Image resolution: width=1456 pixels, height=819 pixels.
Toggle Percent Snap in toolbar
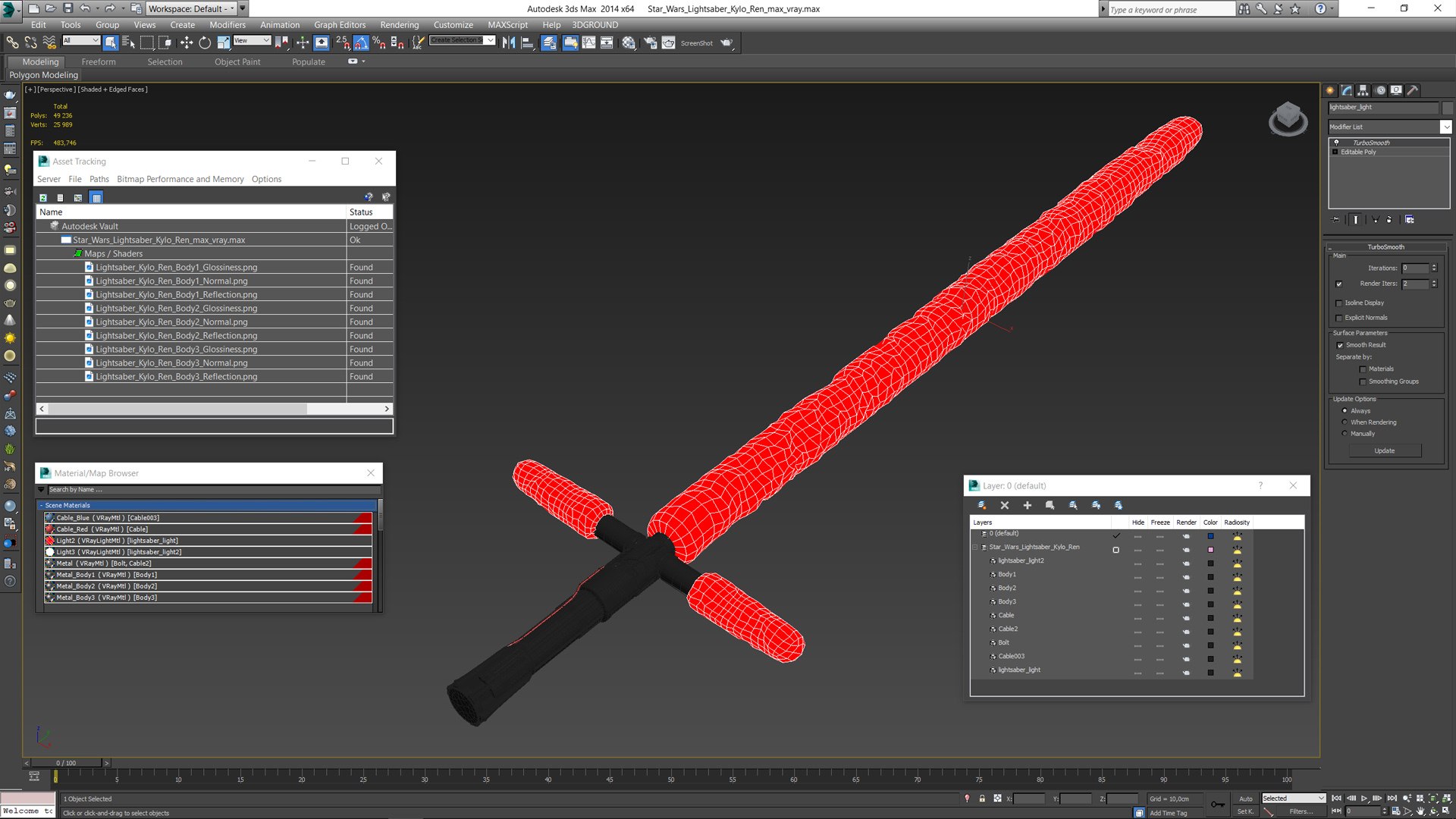378,42
